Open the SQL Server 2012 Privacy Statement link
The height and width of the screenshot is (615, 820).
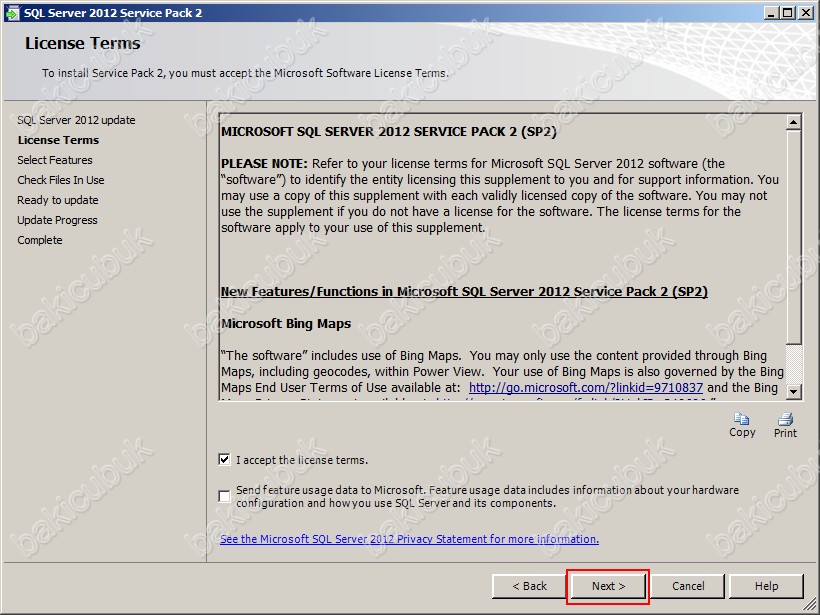tap(409, 539)
